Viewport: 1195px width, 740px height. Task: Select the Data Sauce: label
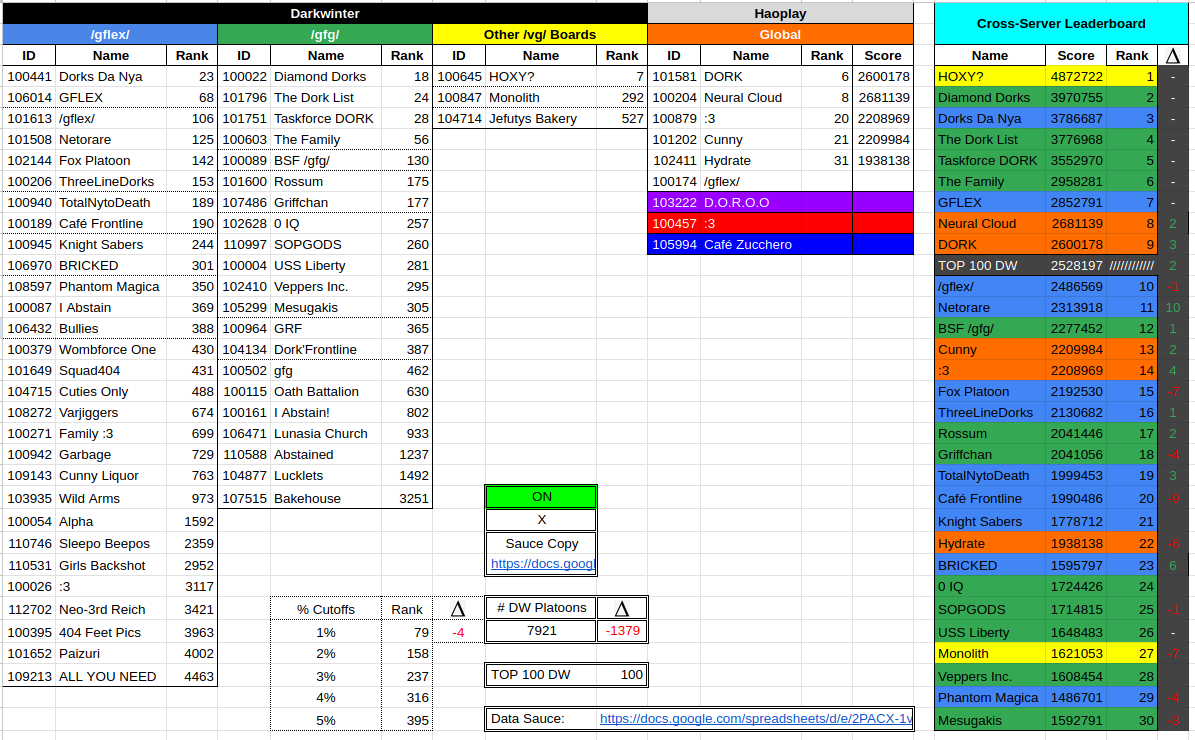click(x=527, y=719)
